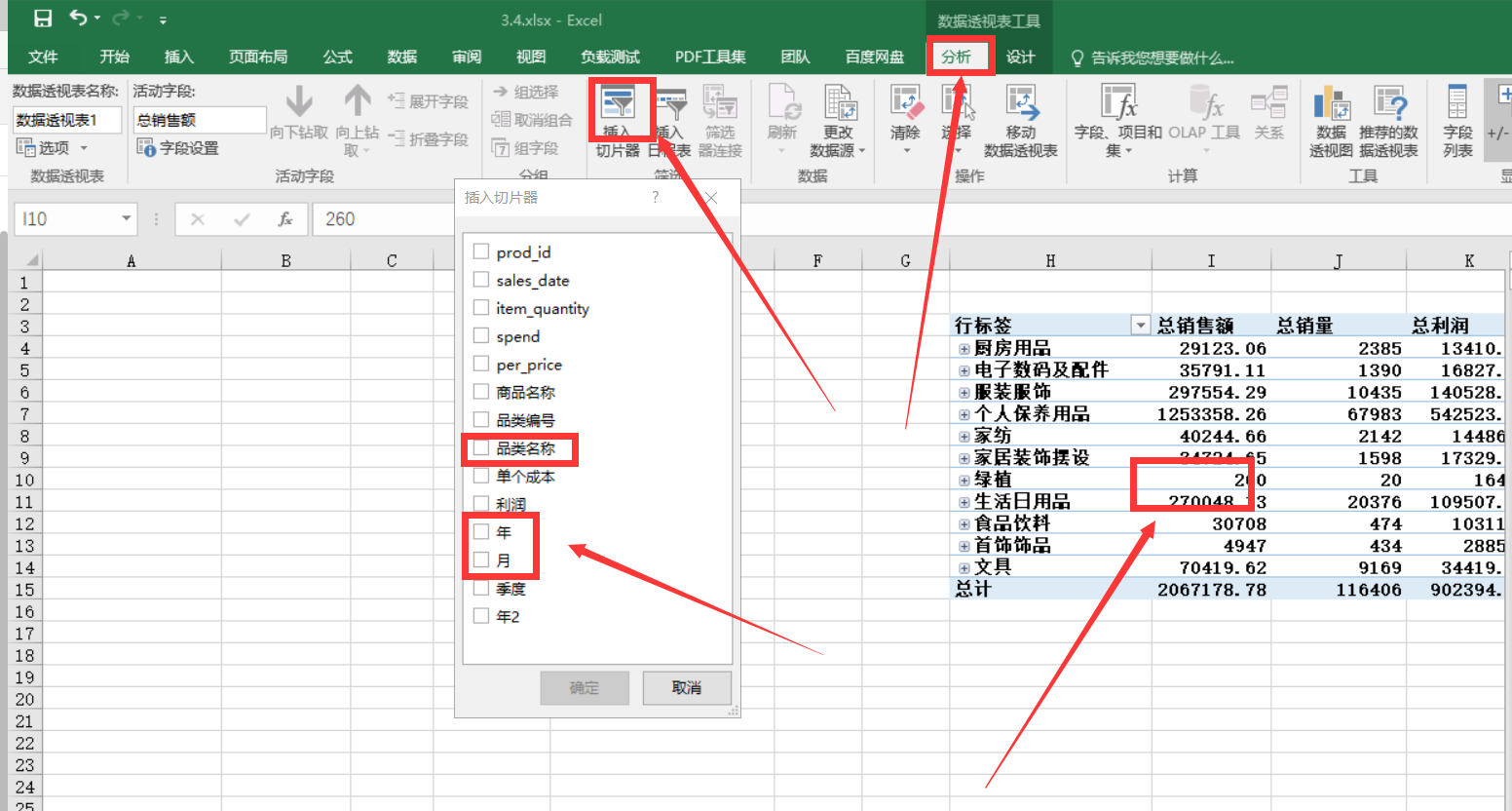The width and height of the screenshot is (1512, 811).
Task: Click Fields, Items & Sets icon
Action: [1118, 102]
